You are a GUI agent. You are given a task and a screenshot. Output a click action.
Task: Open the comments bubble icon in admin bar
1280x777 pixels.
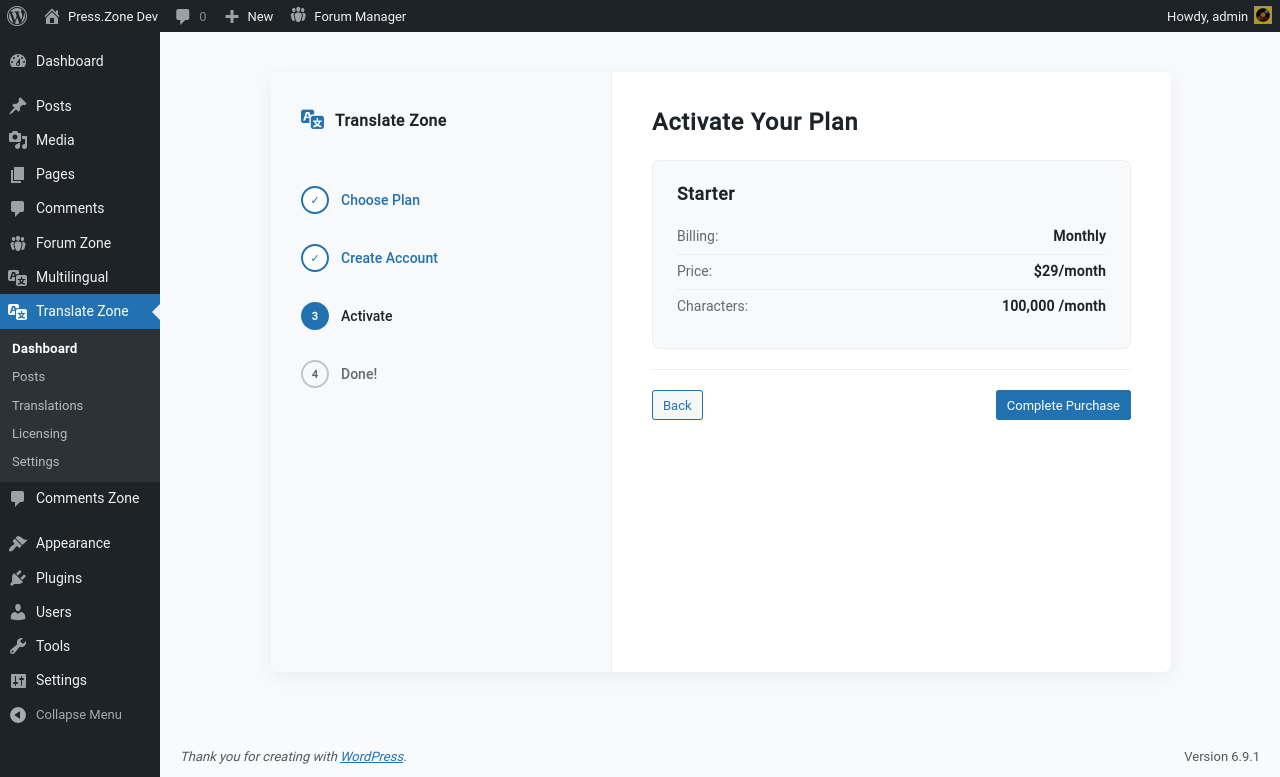point(183,16)
